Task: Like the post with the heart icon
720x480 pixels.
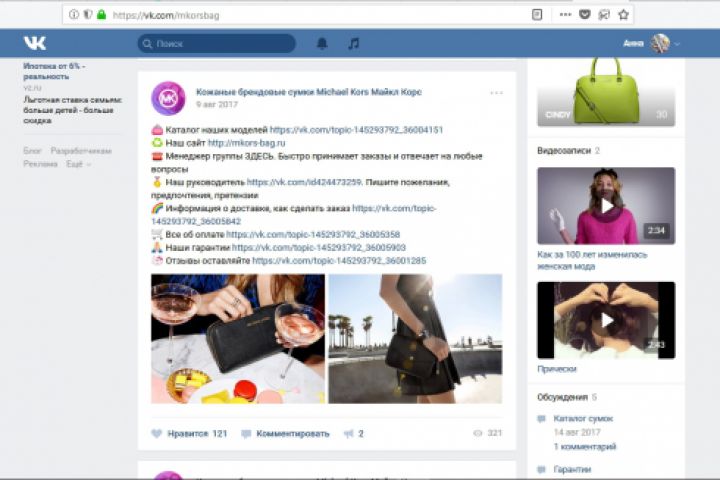Action: pos(157,434)
